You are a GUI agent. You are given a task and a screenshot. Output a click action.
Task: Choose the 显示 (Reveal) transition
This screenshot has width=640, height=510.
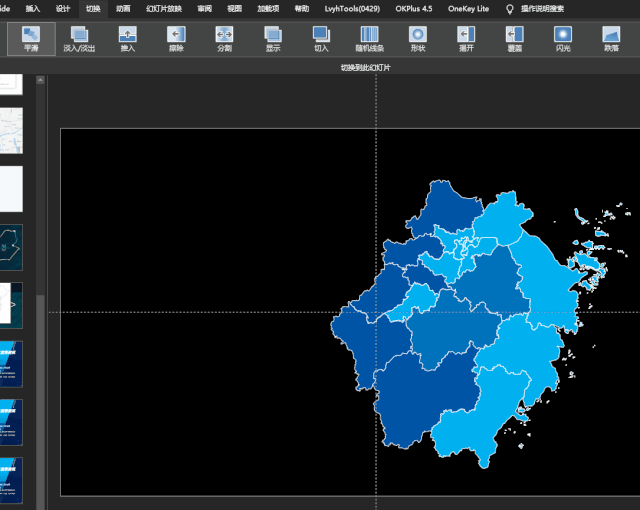[273, 39]
